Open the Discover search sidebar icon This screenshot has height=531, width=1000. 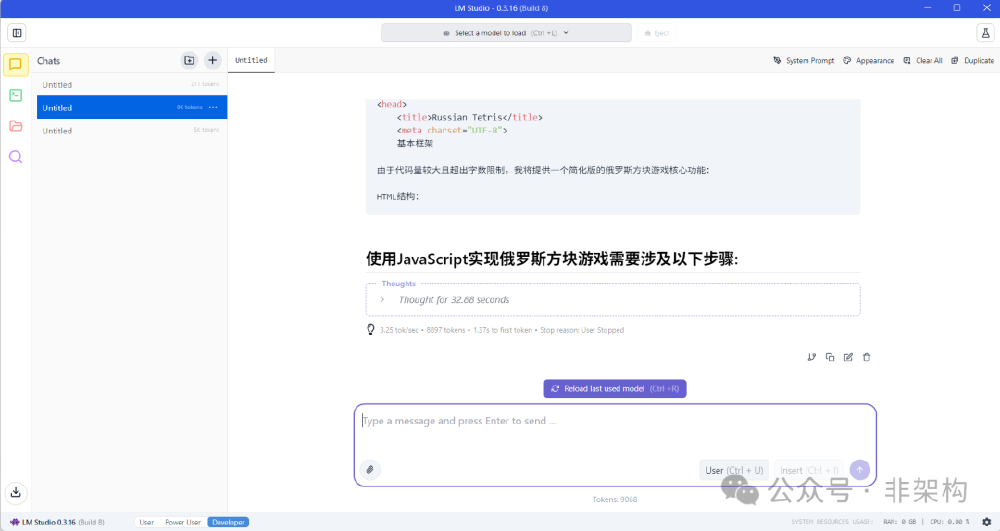[x=16, y=157]
